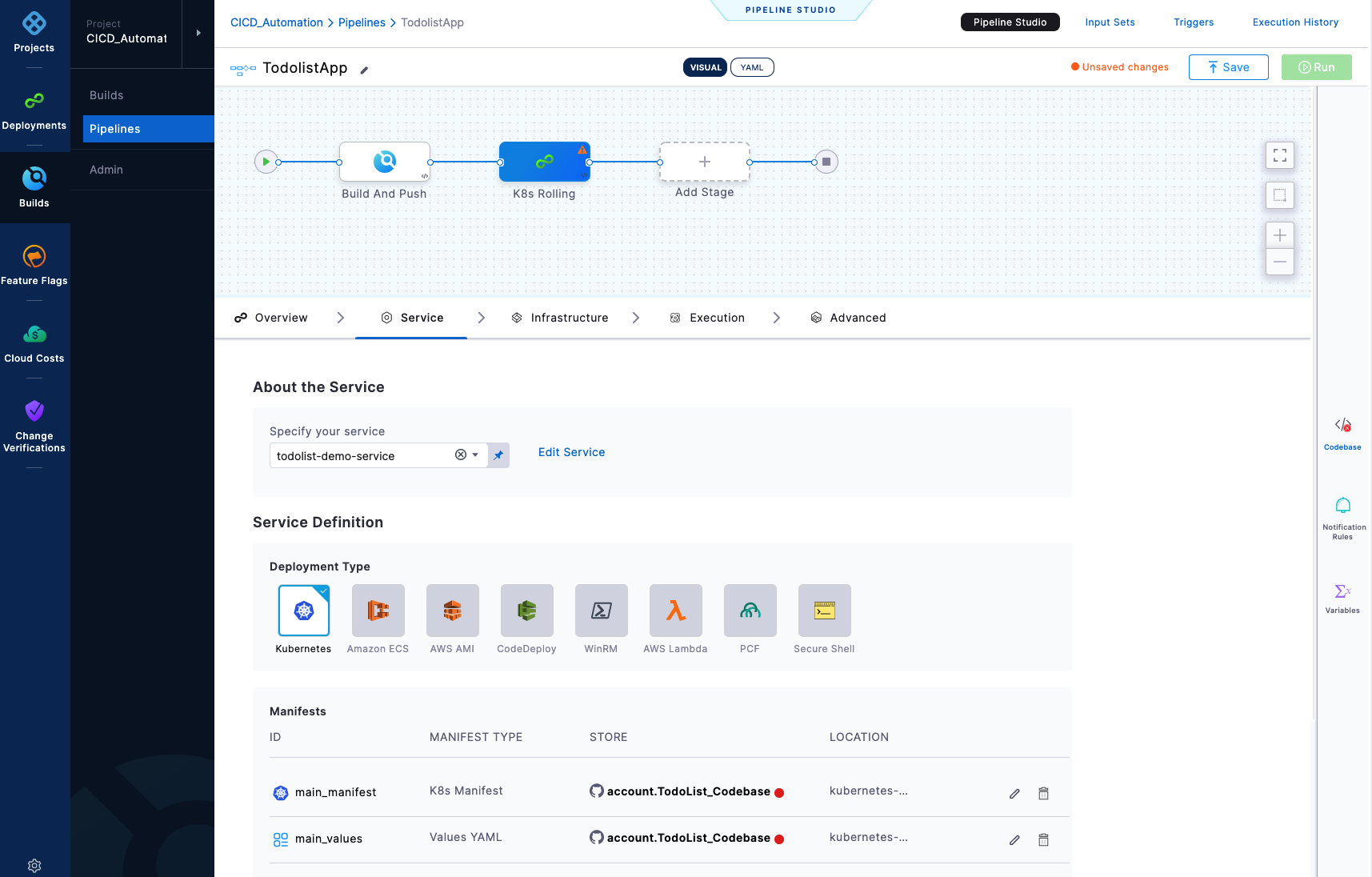The width and height of the screenshot is (1372, 877).
Task: Choose Amazon ECS deployment type
Action: click(378, 611)
